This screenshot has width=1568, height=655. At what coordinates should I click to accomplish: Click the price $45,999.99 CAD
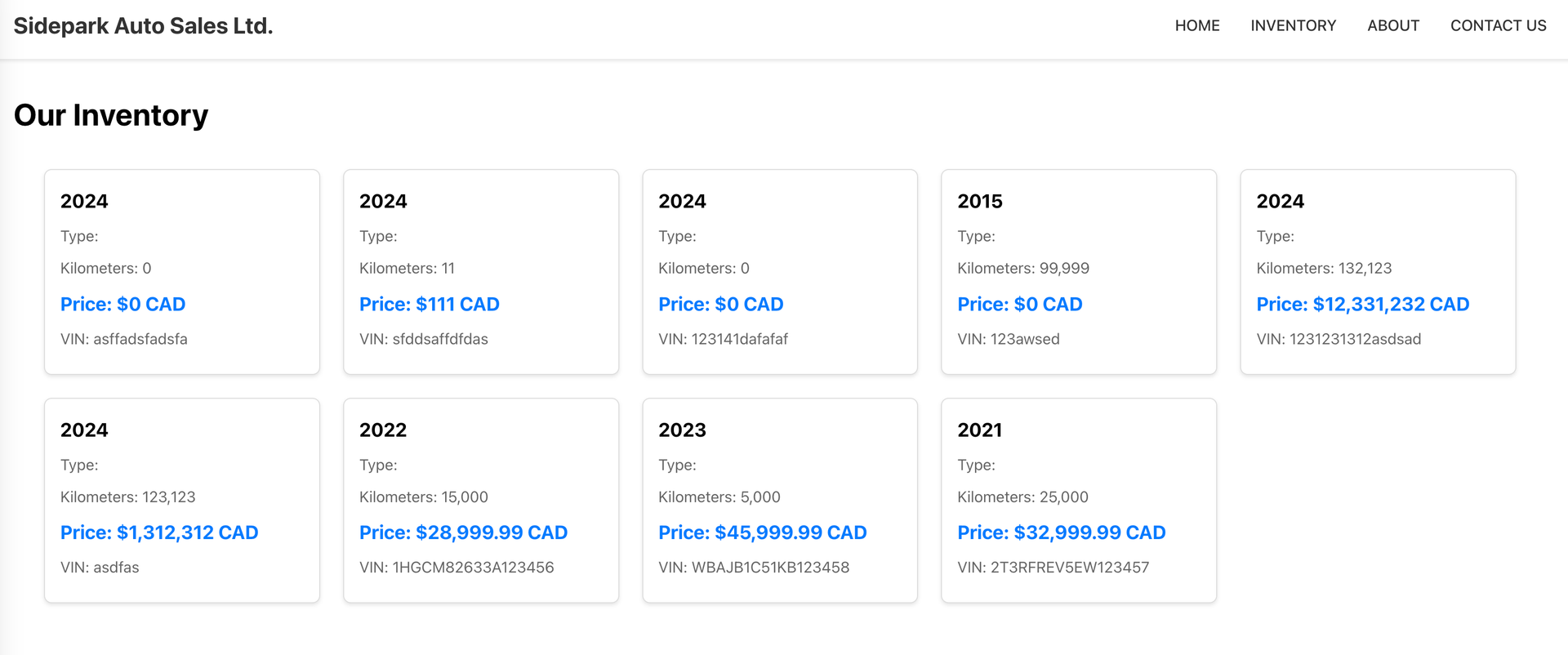point(762,532)
